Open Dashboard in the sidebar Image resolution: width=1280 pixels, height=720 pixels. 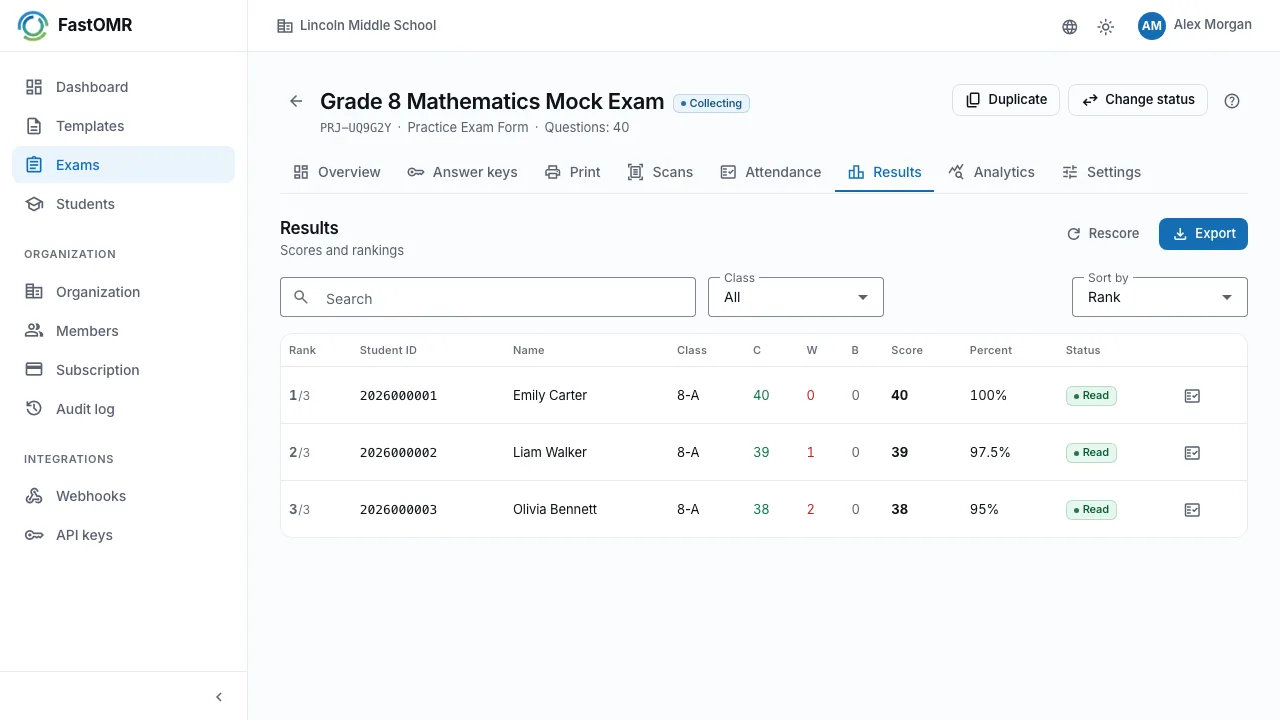tap(124, 87)
